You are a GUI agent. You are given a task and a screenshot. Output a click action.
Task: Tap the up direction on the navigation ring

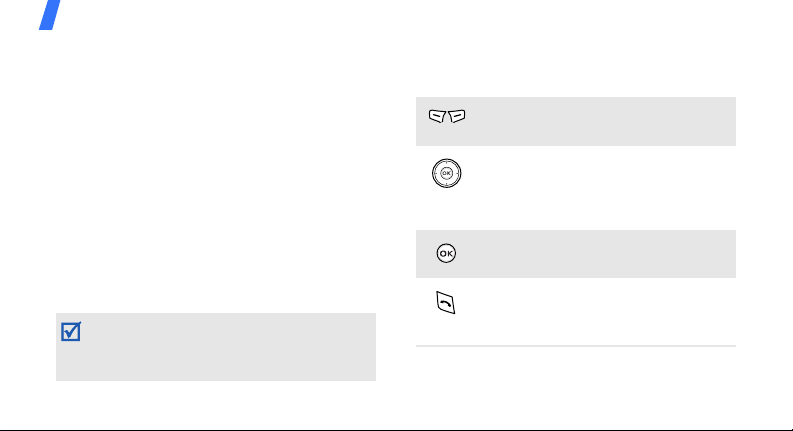pos(447,162)
